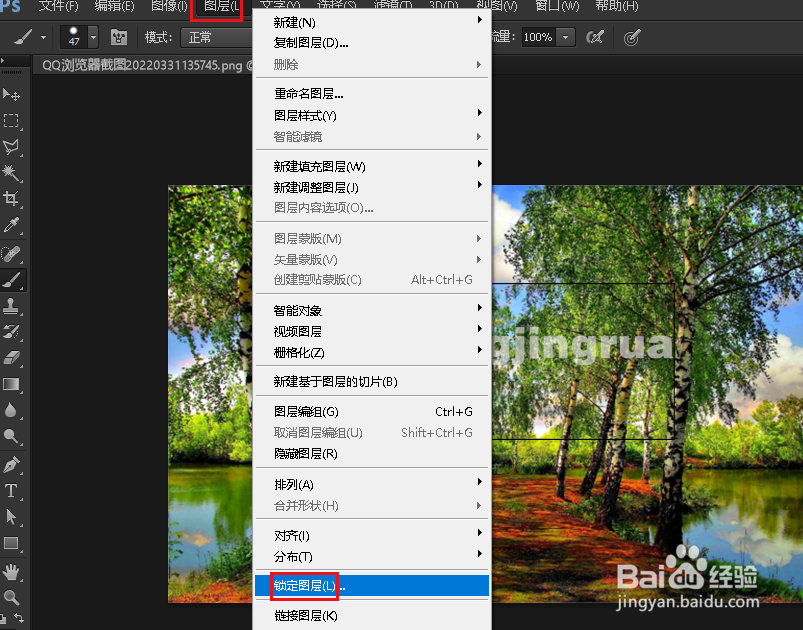
Task: Open the 窗口(W) menu
Action: coord(556,6)
